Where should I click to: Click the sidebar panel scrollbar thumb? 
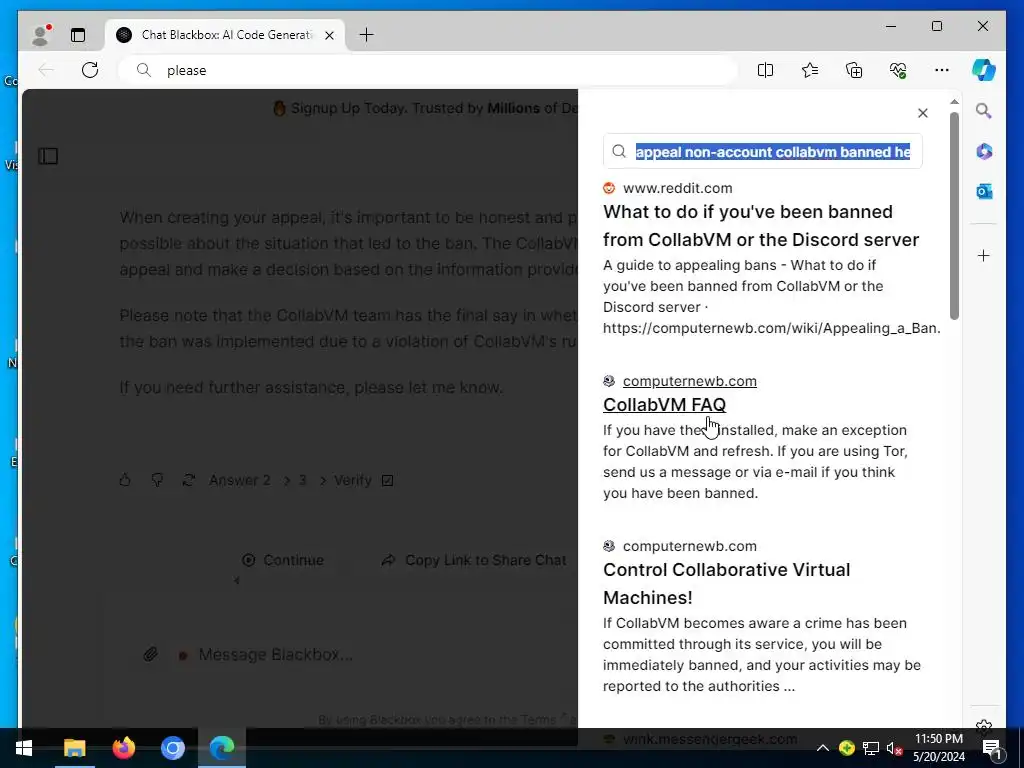(954, 216)
